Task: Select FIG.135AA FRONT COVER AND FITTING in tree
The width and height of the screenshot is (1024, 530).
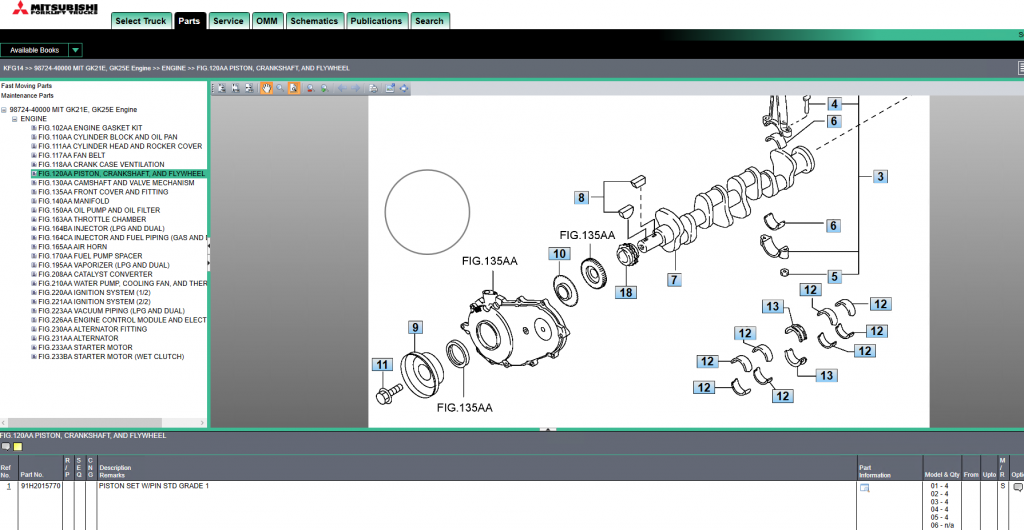Action: pos(103,192)
